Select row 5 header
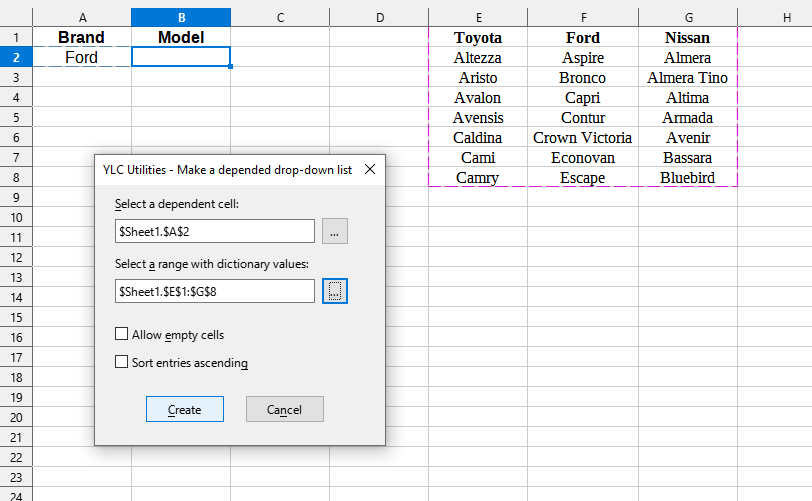The width and height of the screenshot is (812, 501). 16,117
